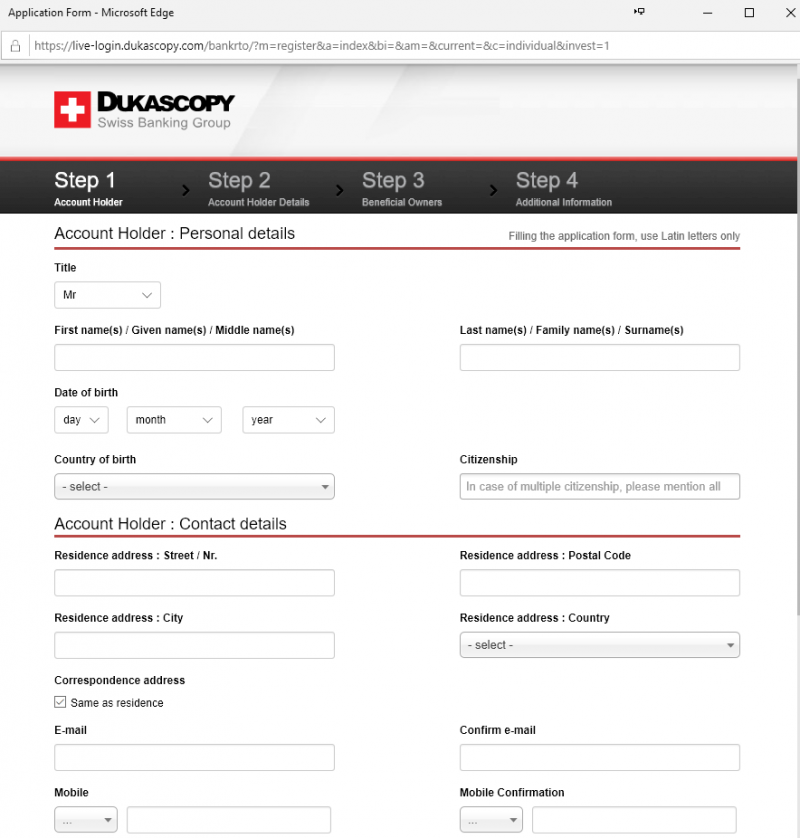Open the Mobile country code dropdown
The image size is (800, 838).
pyautogui.click(x=86, y=820)
